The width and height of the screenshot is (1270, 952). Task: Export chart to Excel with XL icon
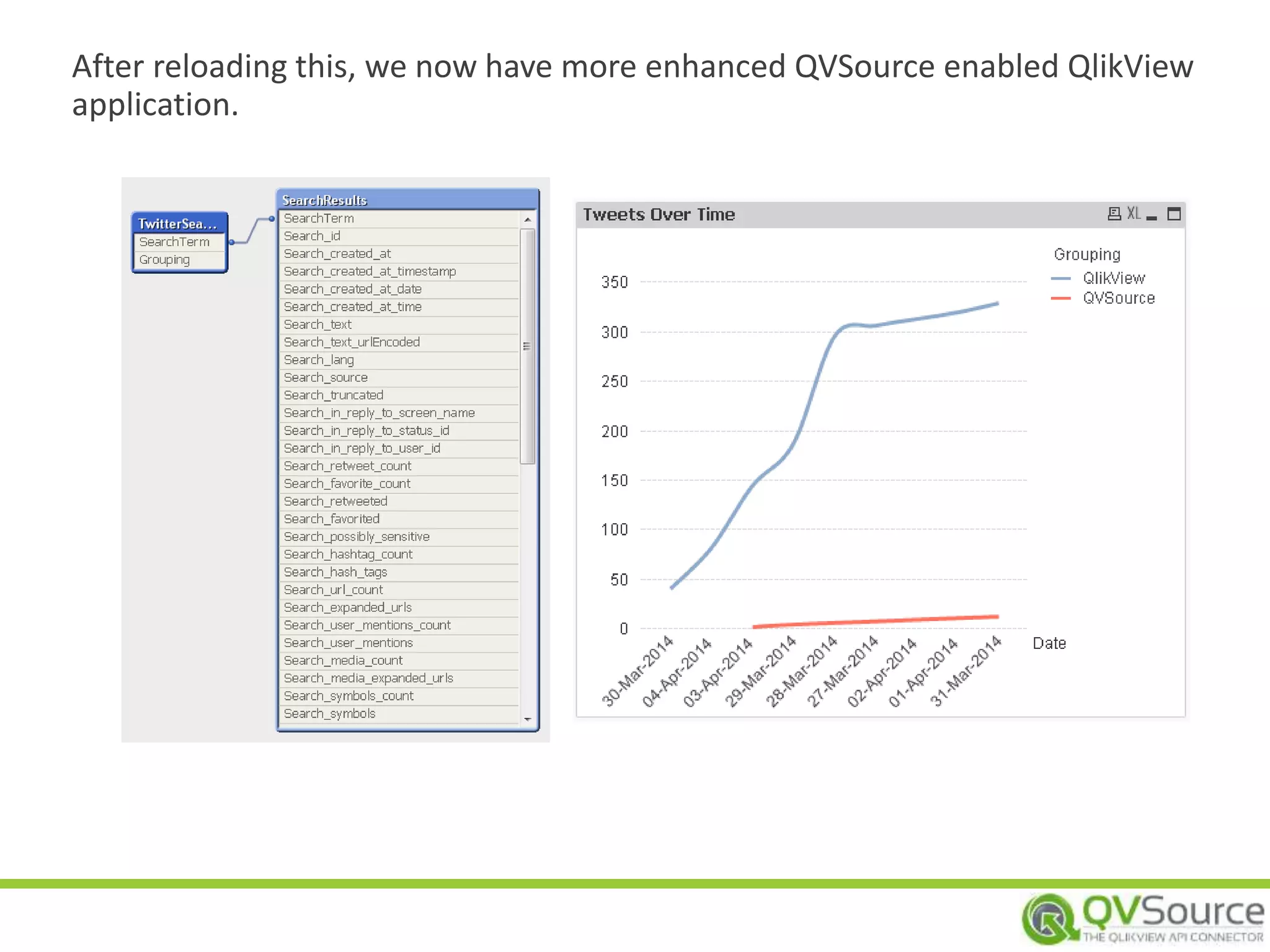pos(1134,214)
